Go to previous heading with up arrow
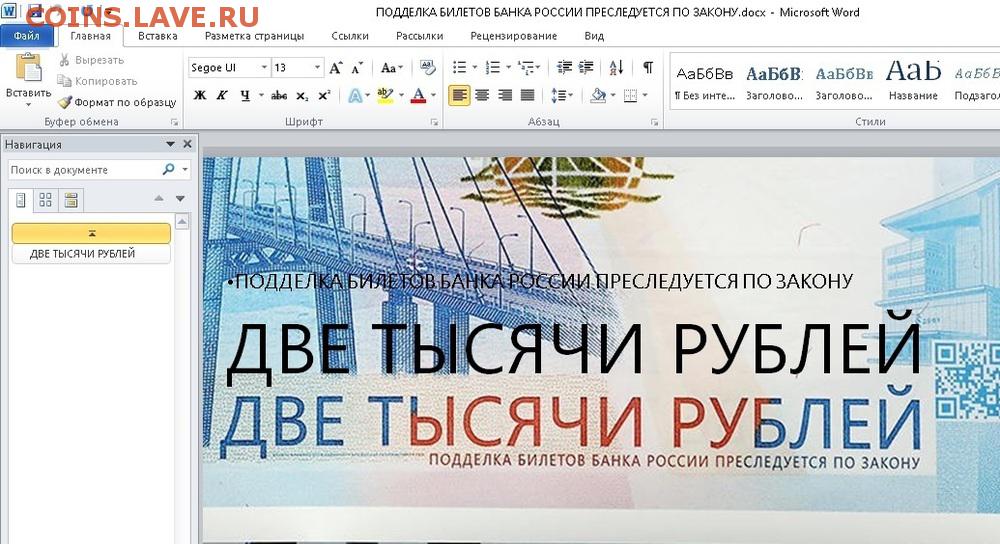This screenshot has height=544, width=1000. [x=159, y=198]
